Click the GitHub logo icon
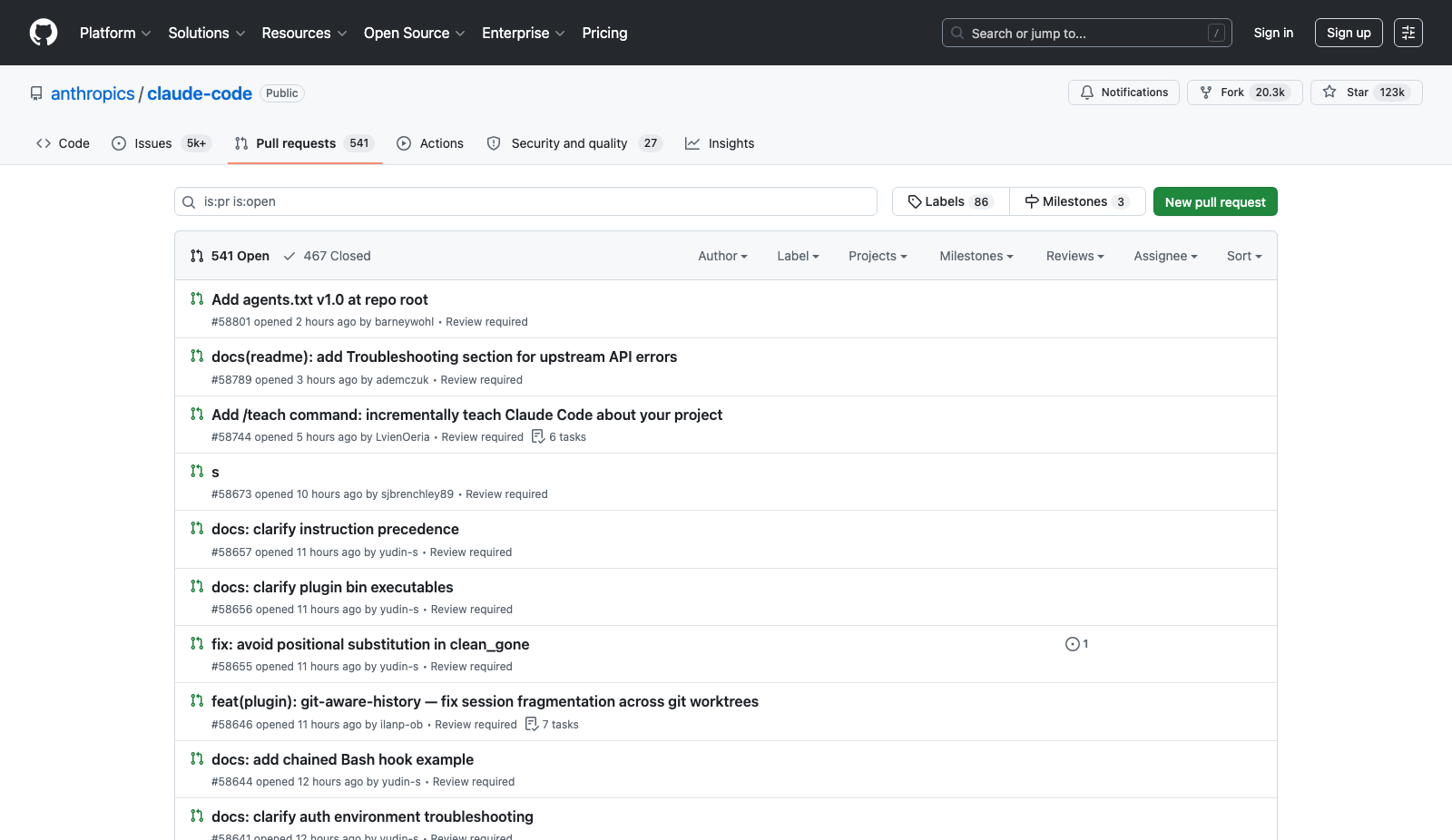The height and width of the screenshot is (840, 1452). (x=44, y=33)
